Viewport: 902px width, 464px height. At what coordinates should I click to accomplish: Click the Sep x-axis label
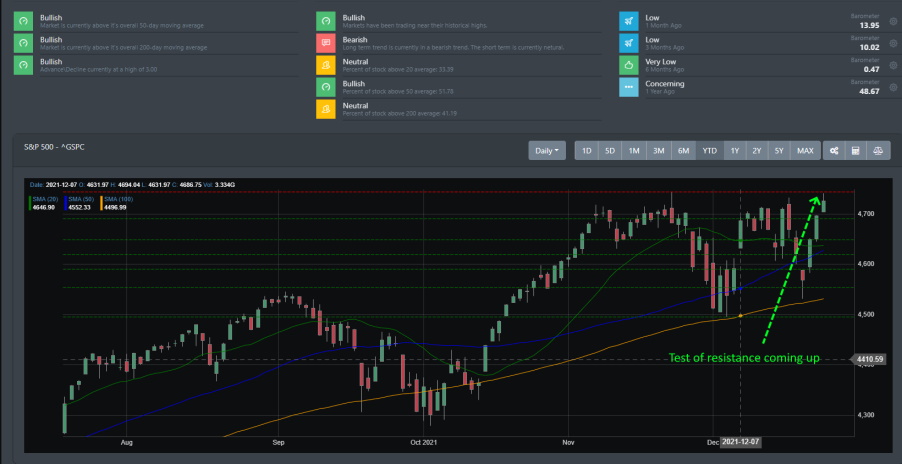point(278,443)
